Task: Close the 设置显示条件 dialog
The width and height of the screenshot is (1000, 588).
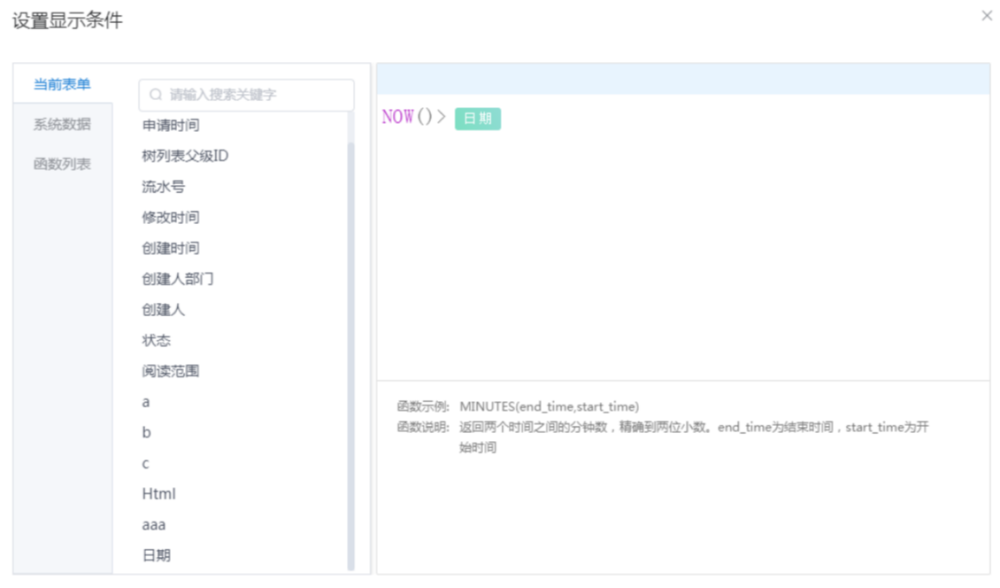Action: pyautogui.click(x=987, y=16)
